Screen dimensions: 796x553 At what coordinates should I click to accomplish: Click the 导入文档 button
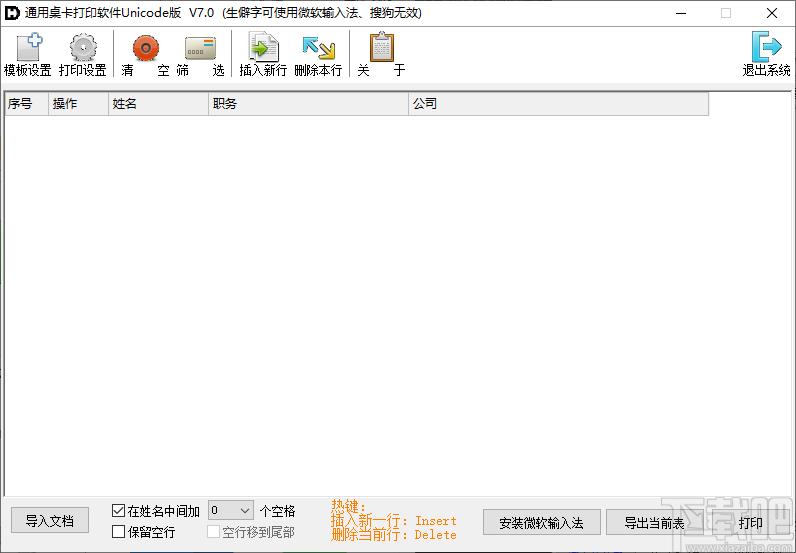point(50,521)
